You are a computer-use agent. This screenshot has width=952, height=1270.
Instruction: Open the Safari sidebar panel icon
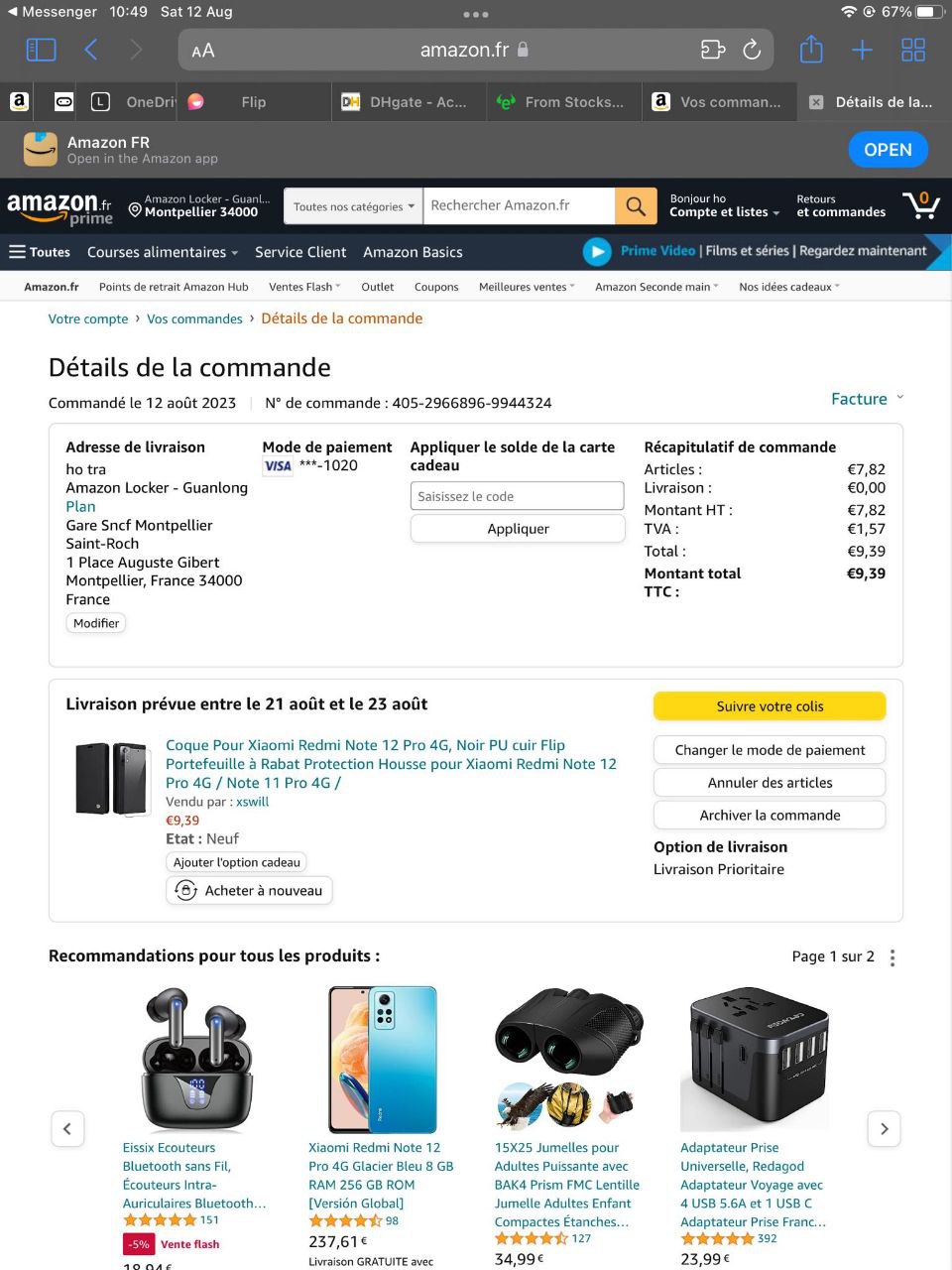(41, 50)
